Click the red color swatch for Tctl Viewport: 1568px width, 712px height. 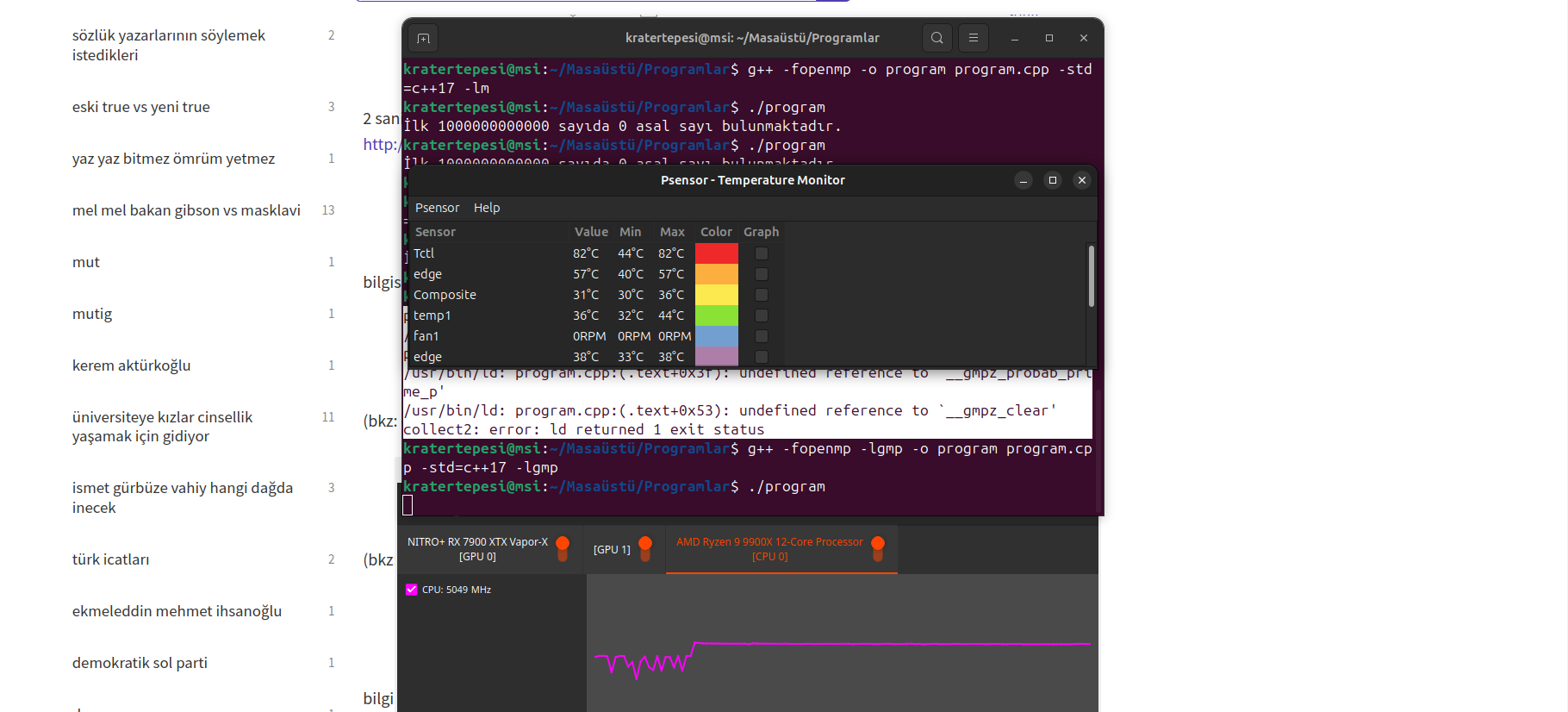coord(717,253)
